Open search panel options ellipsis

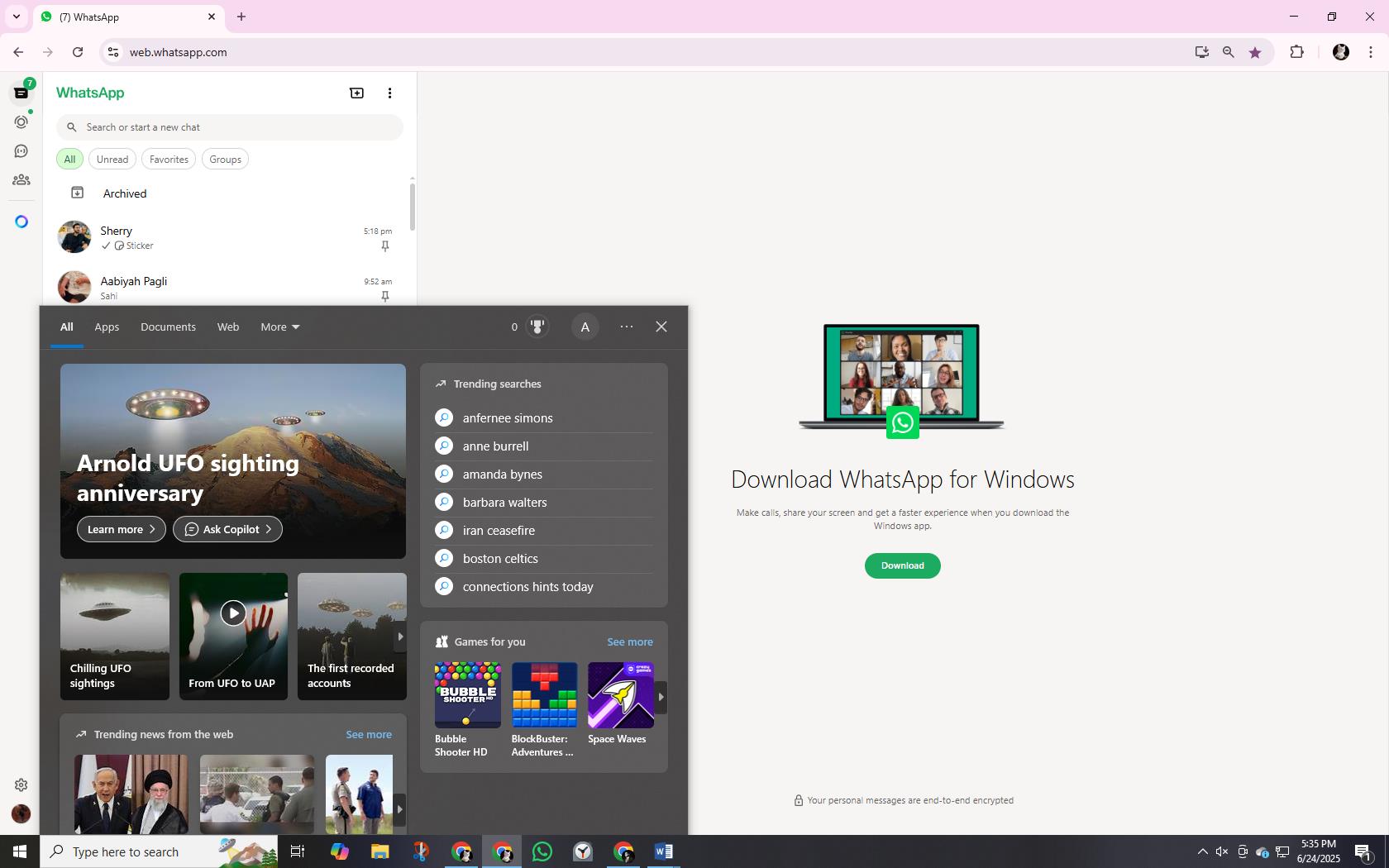627,327
